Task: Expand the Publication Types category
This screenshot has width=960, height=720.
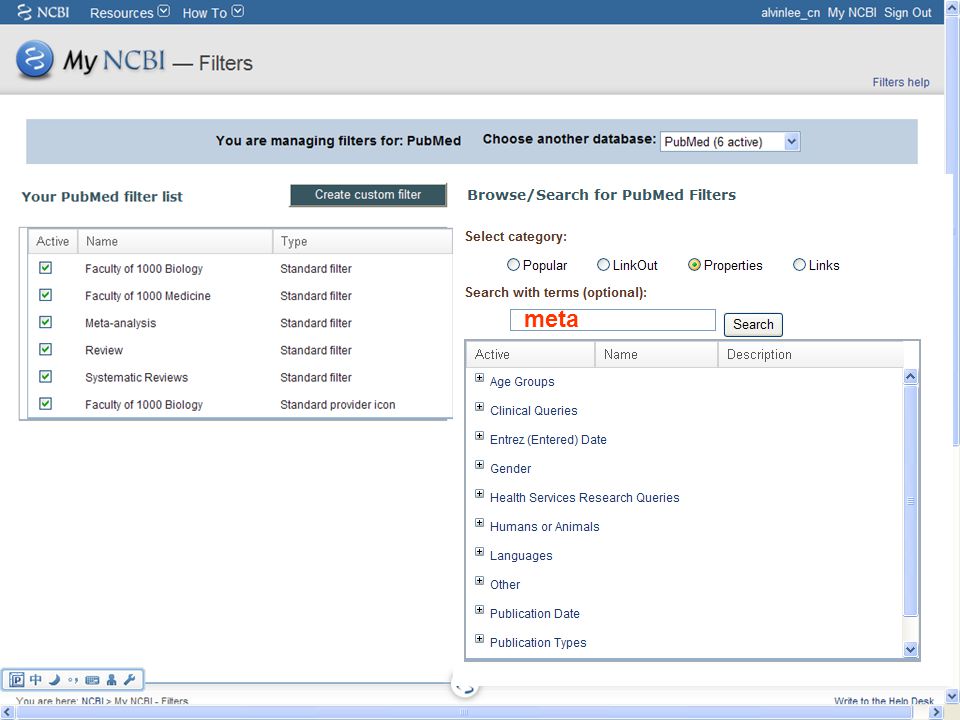Action: pyautogui.click(x=479, y=639)
